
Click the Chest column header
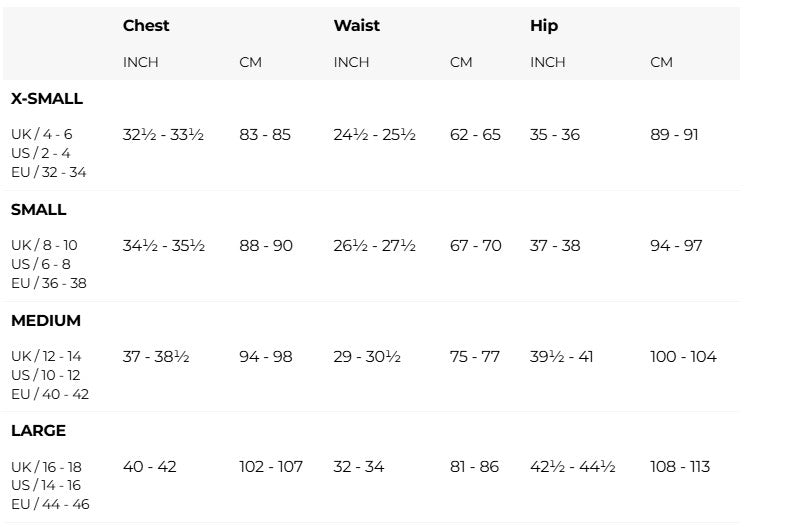146,26
